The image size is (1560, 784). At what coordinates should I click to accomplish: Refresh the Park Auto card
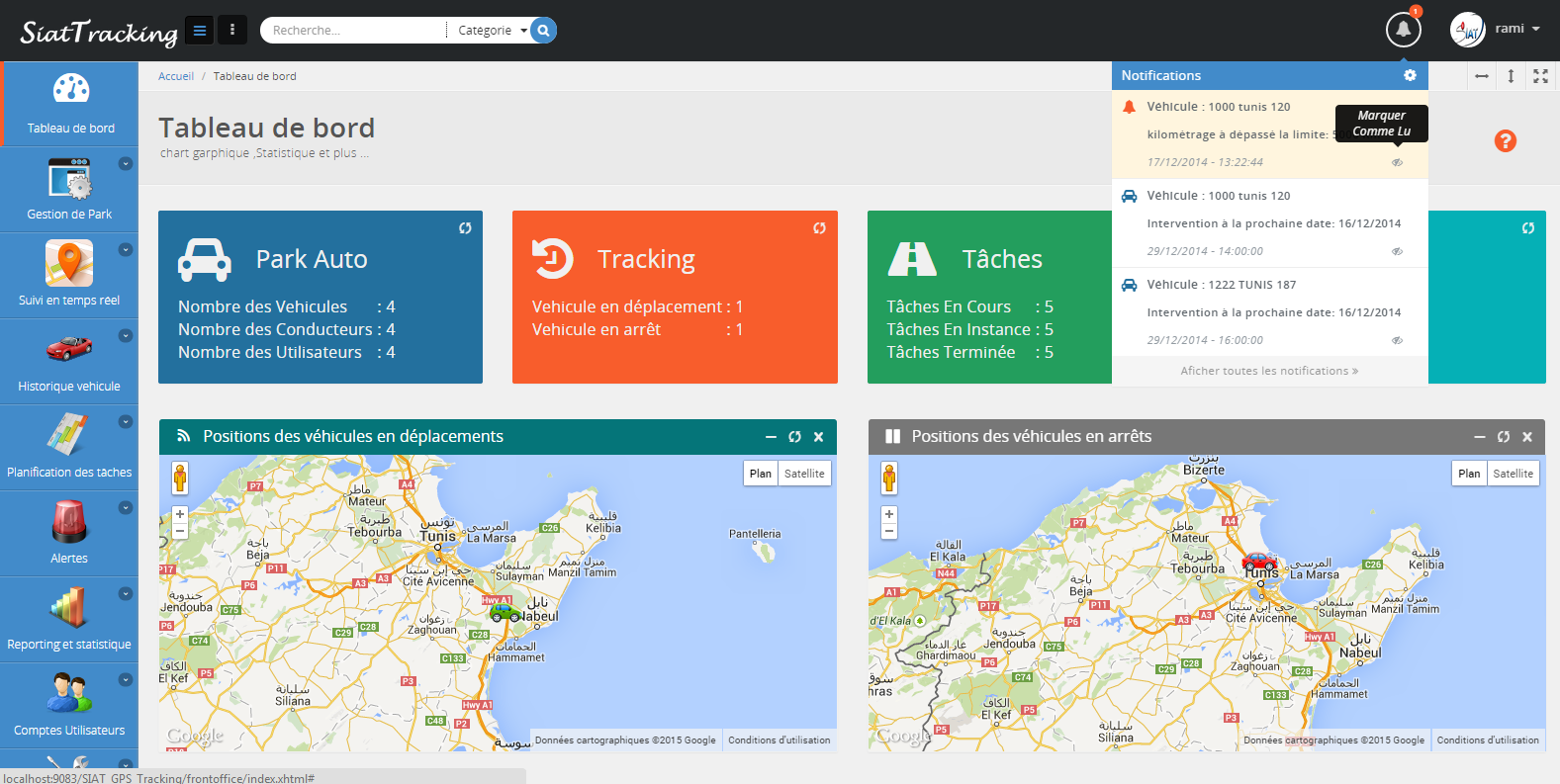[465, 228]
